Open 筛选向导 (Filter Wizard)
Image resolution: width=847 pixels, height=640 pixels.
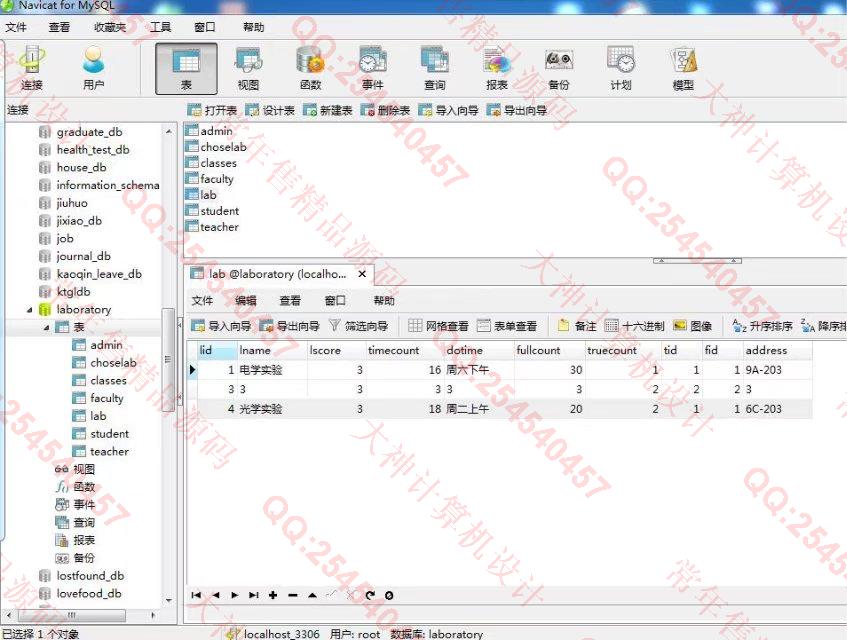pyautogui.click(x=359, y=326)
